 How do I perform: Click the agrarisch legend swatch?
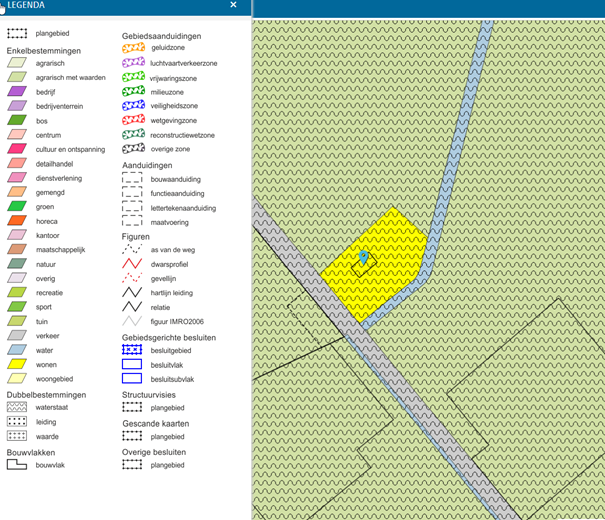17,63
